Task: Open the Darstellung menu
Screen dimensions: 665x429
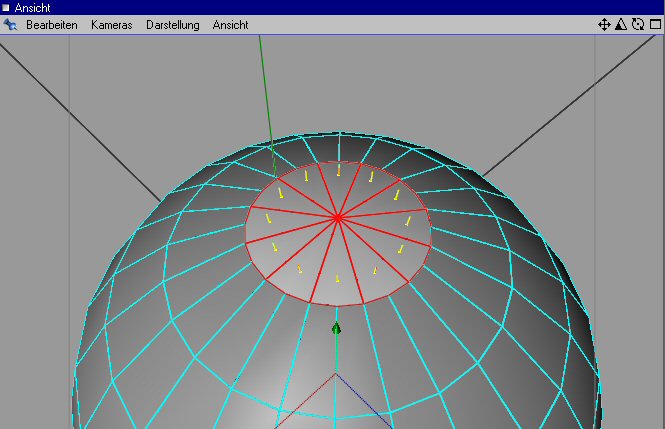Action: pos(172,24)
